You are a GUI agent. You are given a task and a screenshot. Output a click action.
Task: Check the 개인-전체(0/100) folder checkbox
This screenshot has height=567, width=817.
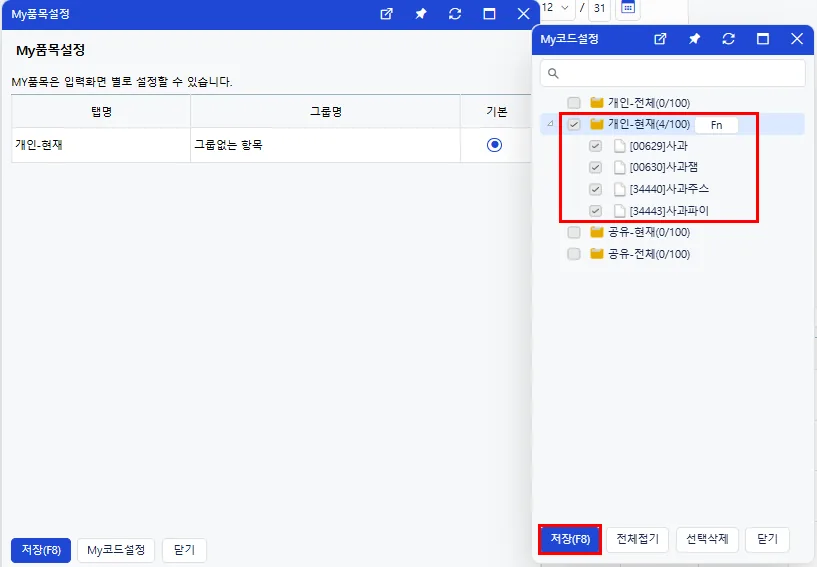click(574, 103)
